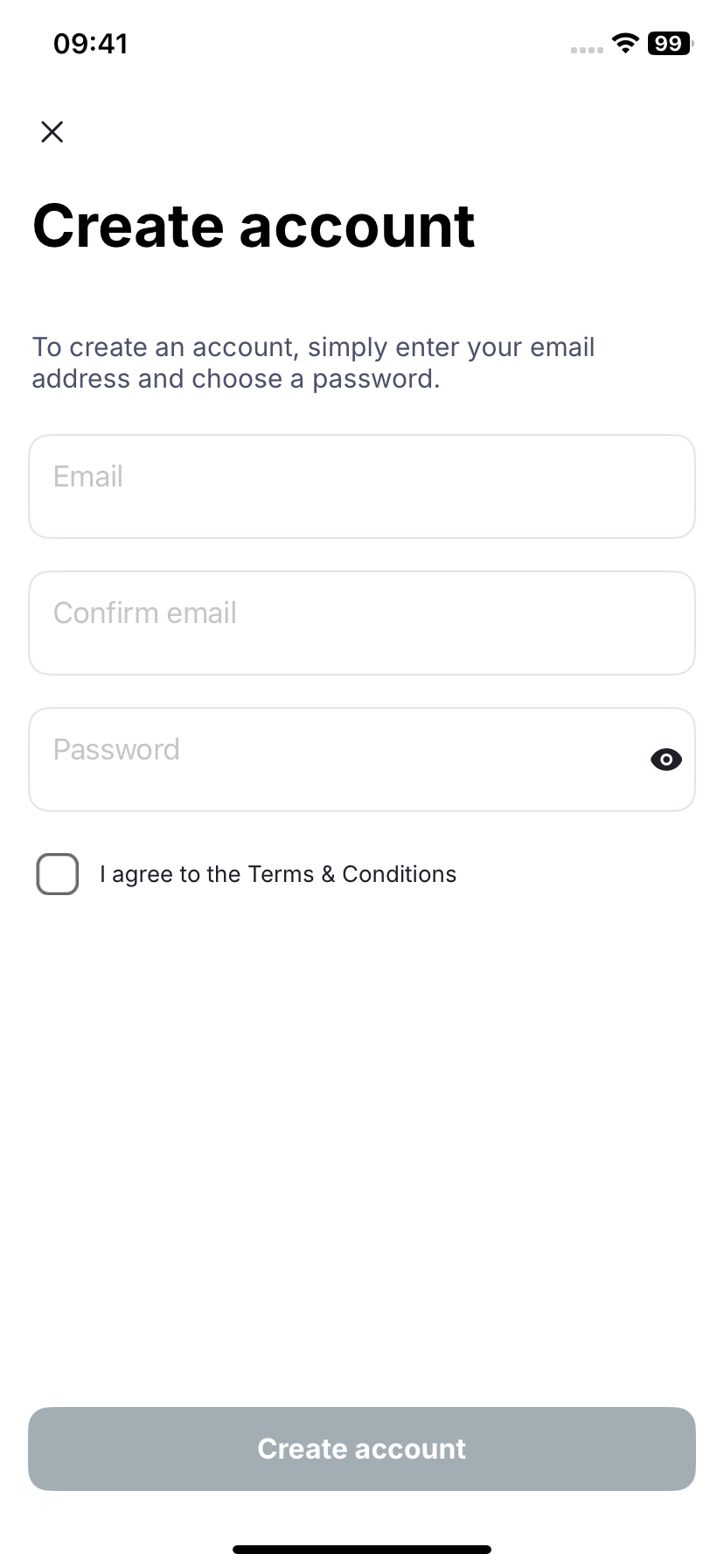724x1568 pixels.
Task: Show password using the eye icon
Action: [666, 759]
